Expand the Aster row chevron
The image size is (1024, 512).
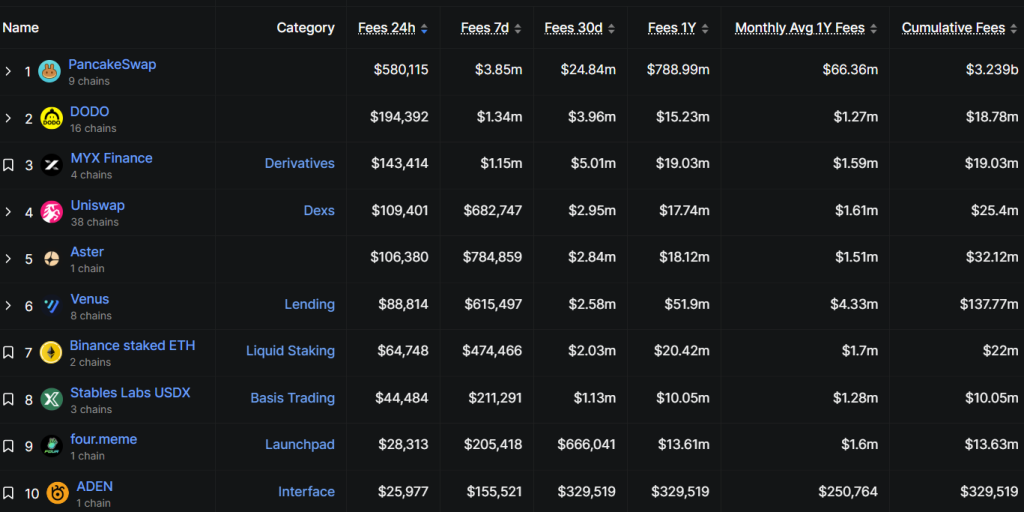[x=8, y=259]
